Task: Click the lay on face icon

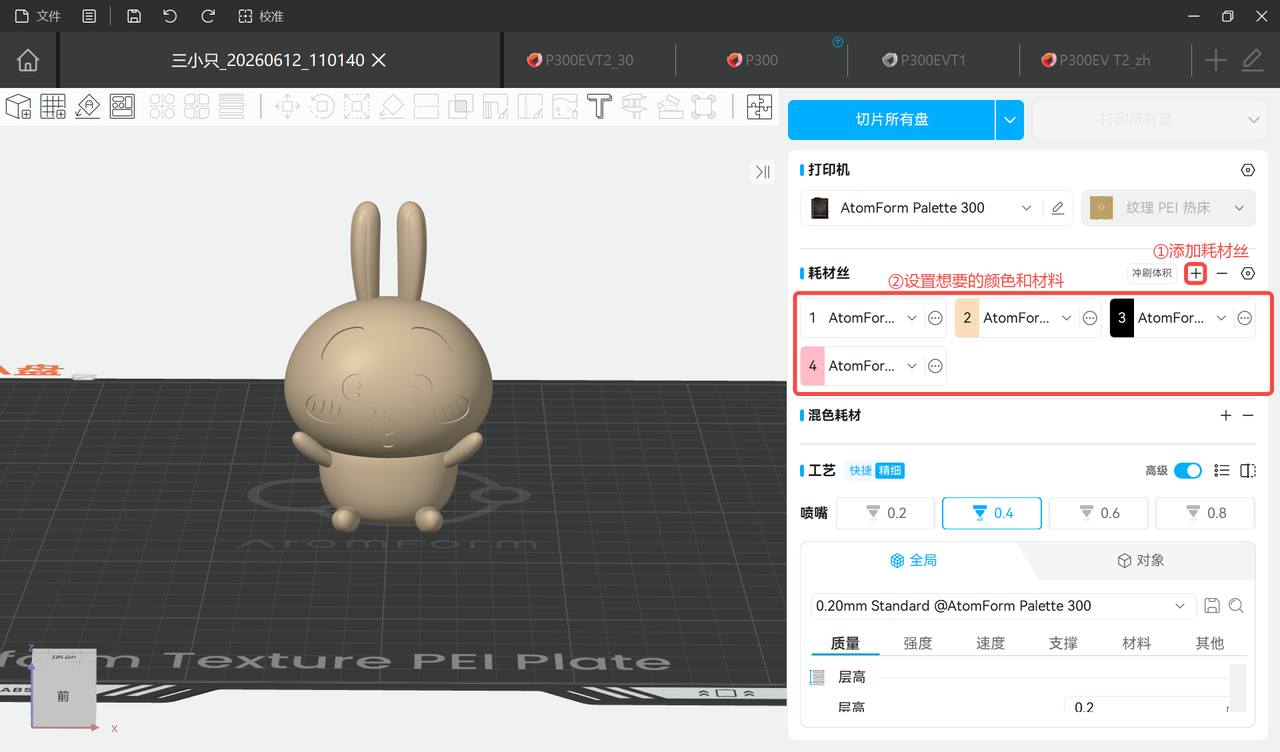Action: click(x=391, y=106)
